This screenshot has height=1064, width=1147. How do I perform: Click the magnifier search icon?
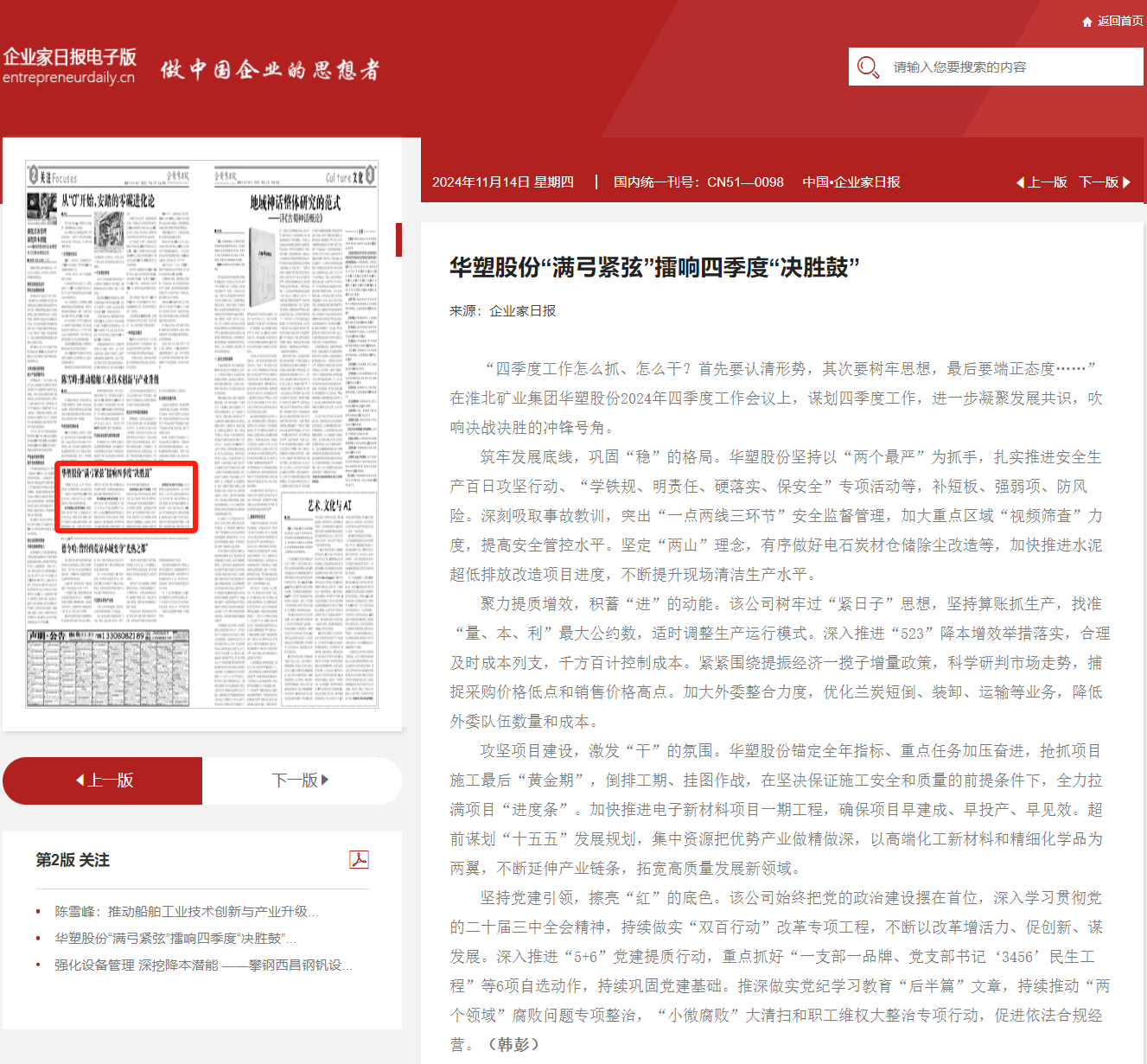[x=867, y=67]
